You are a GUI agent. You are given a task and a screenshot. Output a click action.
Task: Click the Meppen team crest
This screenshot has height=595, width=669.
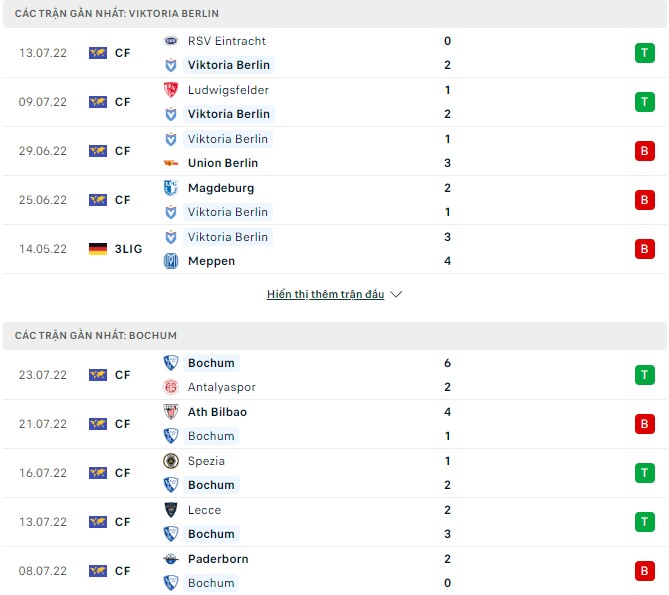click(170, 261)
